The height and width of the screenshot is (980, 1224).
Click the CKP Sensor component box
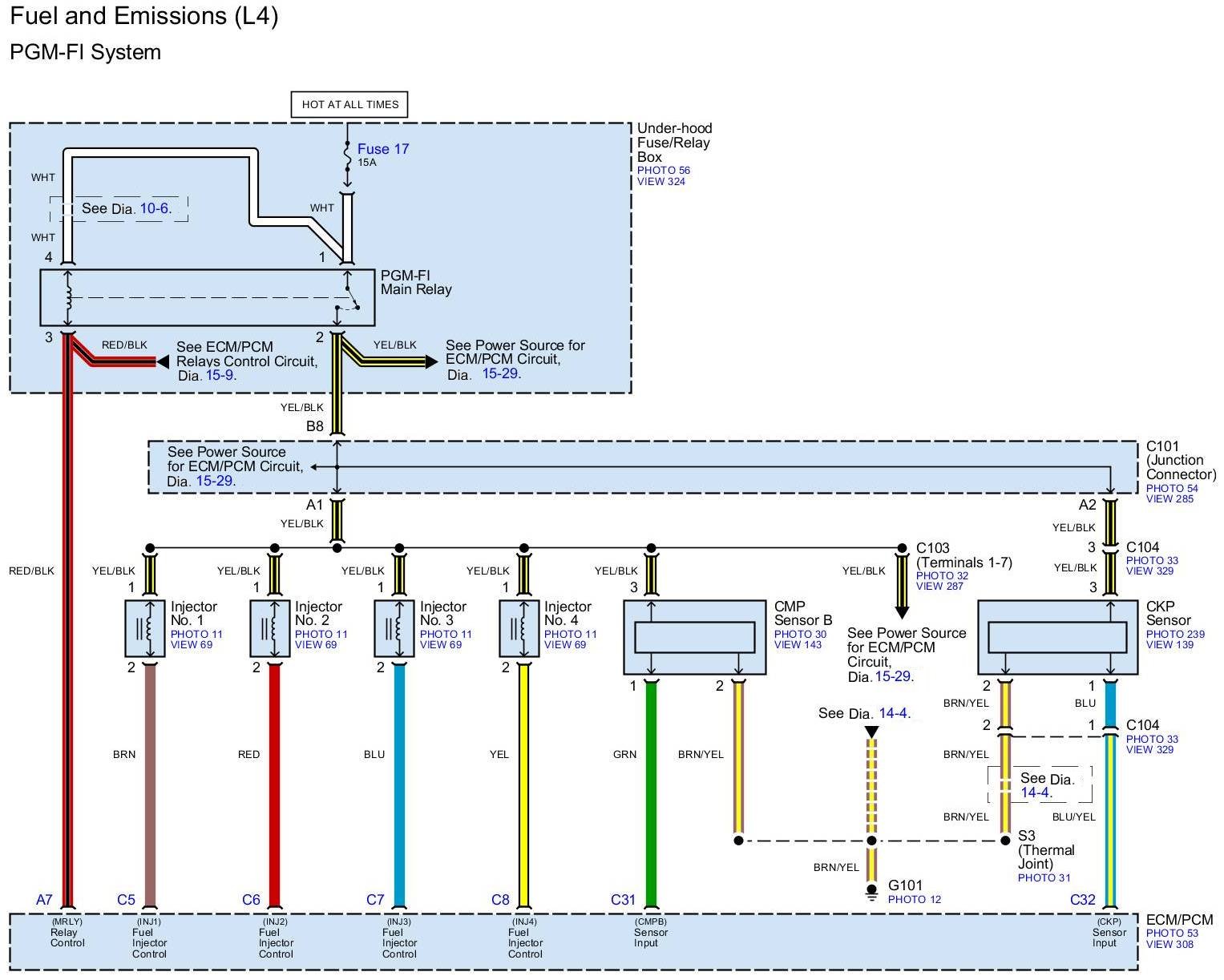click(1056, 637)
